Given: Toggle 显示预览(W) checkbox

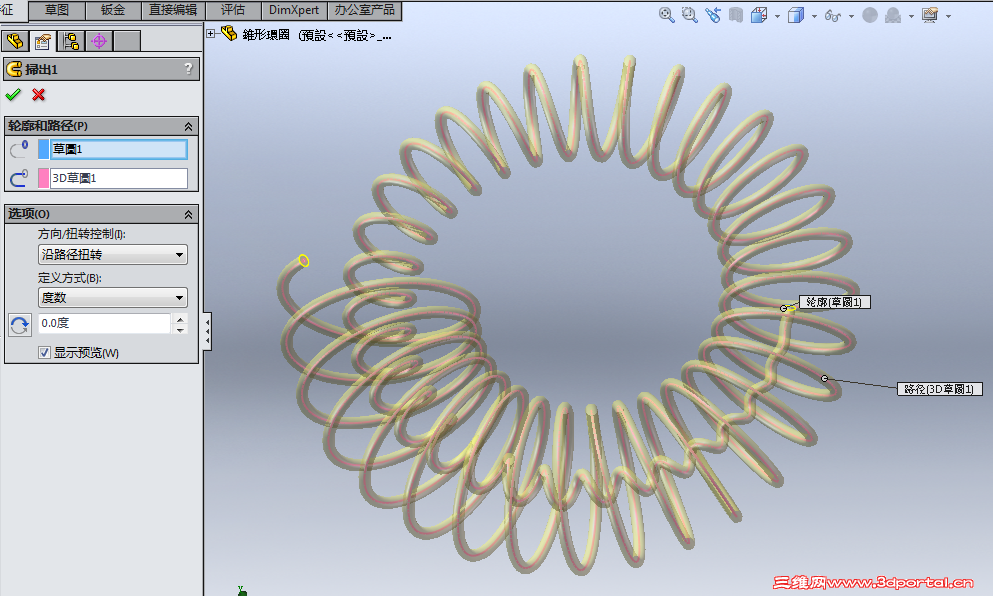Looking at the screenshot, I should (x=44, y=353).
